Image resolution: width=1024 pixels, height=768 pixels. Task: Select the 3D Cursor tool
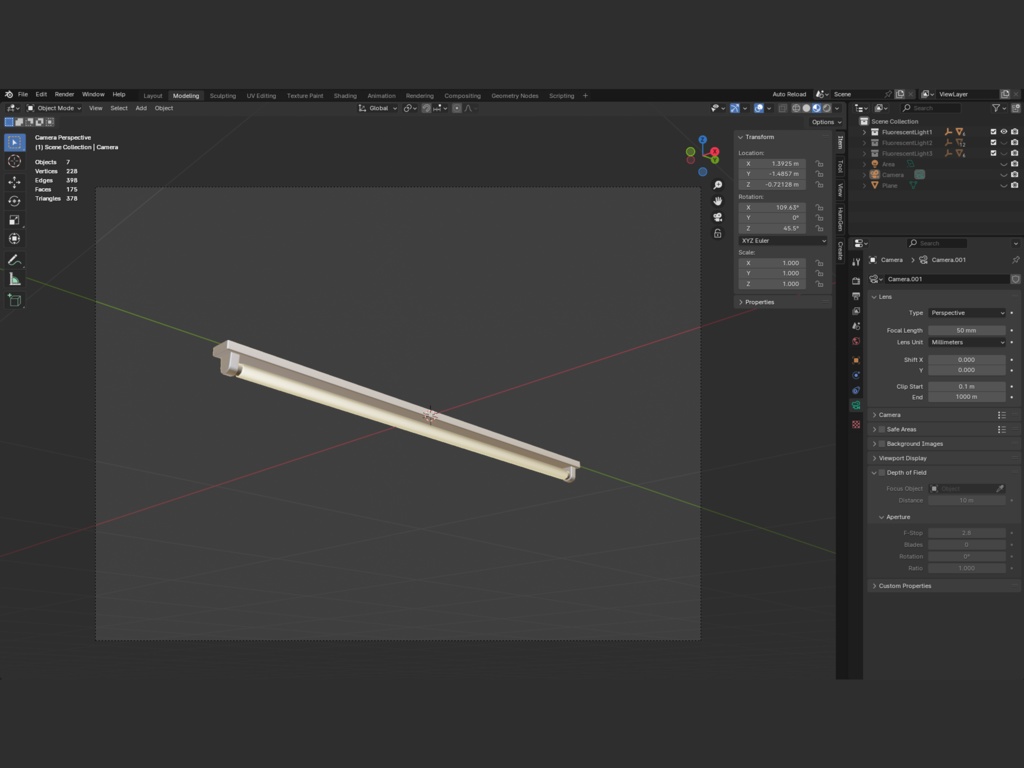coord(14,161)
